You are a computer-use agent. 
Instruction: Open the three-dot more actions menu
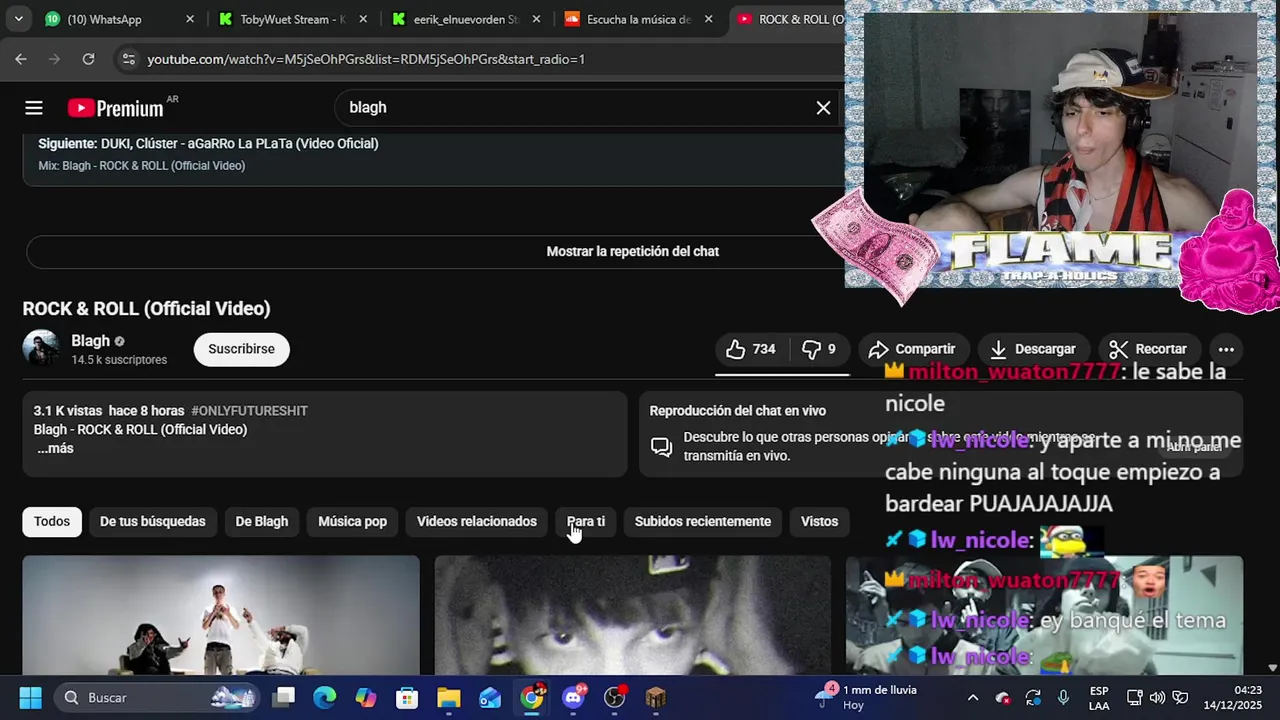pos(1226,349)
